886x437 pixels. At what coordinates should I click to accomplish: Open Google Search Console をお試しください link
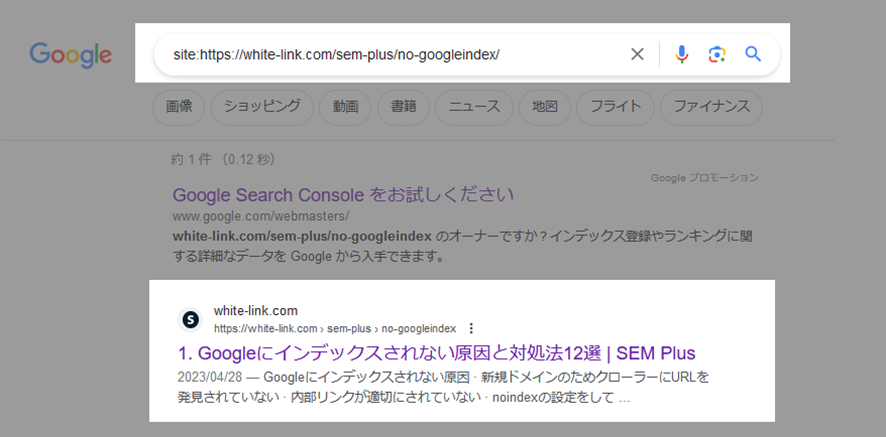pyautogui.click(x=343, y=195)
